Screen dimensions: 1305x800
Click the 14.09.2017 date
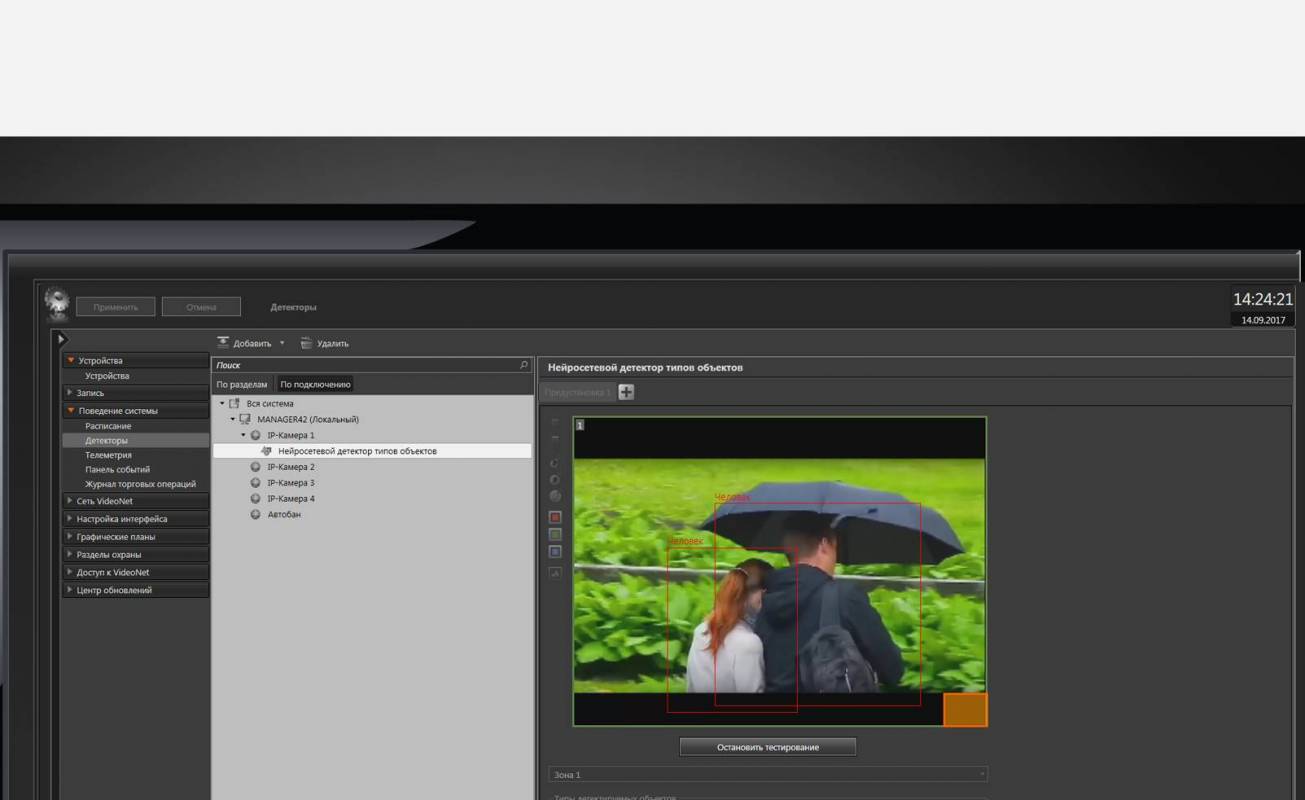point(1264,320)
